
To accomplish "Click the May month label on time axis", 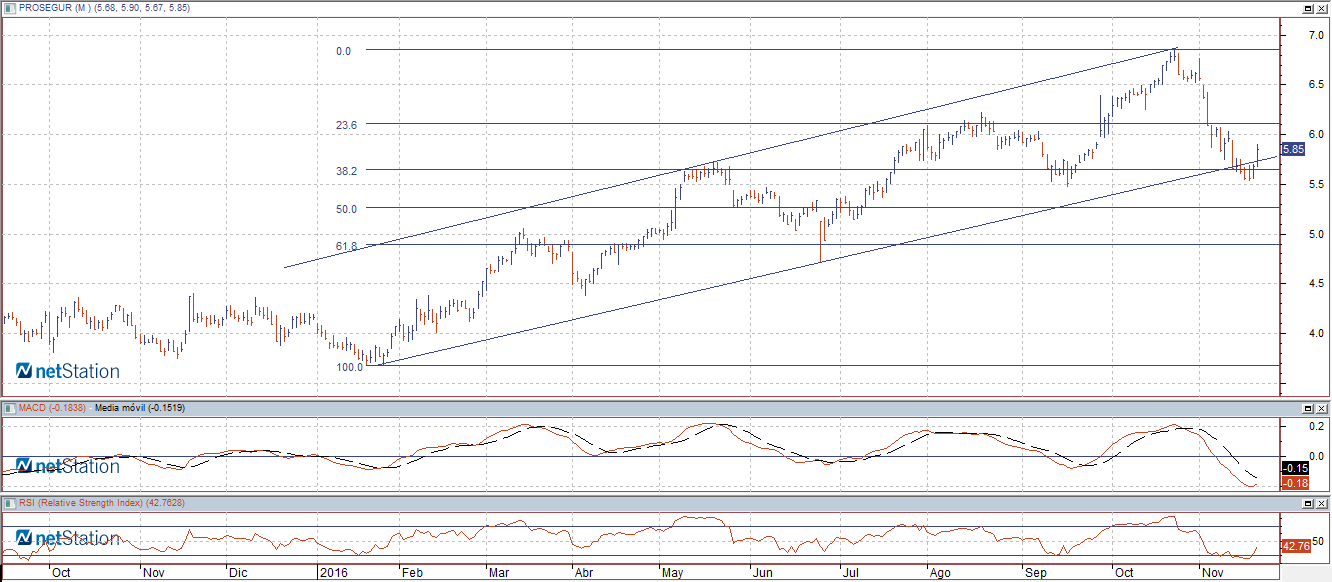I will tap(673, 574).
